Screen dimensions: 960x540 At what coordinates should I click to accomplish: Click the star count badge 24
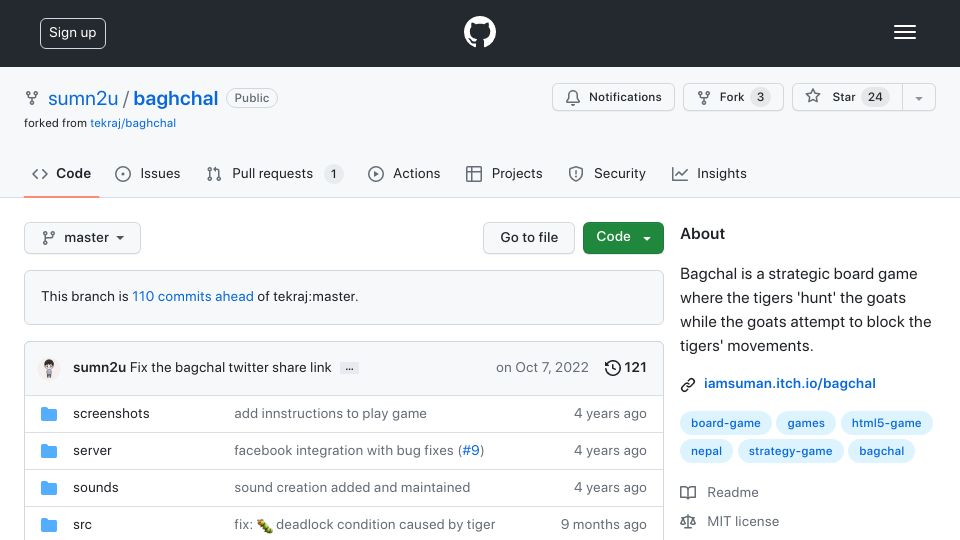875,97
